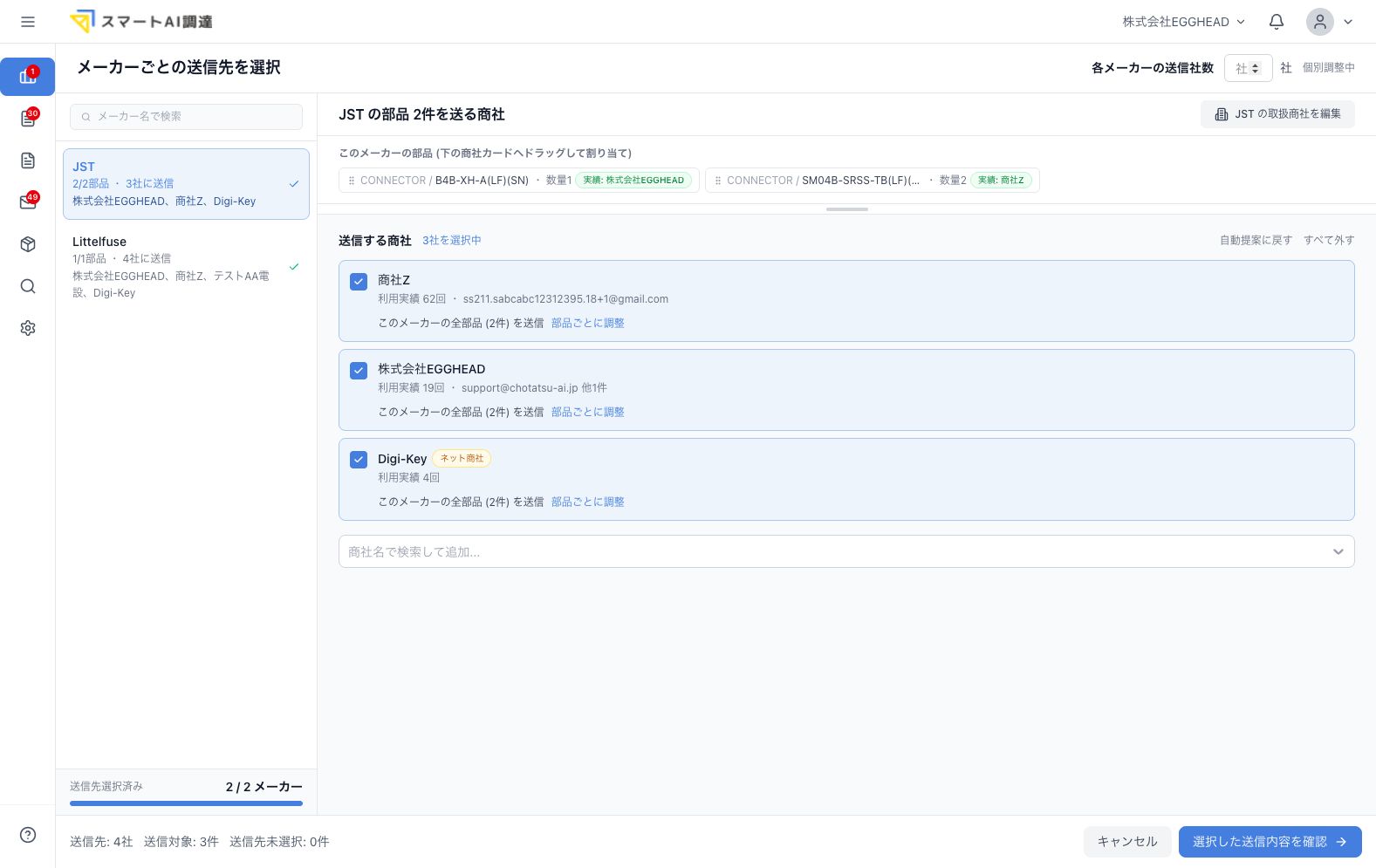
Task: Click the ネット商社 tag on Digi-Key
Action: (x=462, y=459)
